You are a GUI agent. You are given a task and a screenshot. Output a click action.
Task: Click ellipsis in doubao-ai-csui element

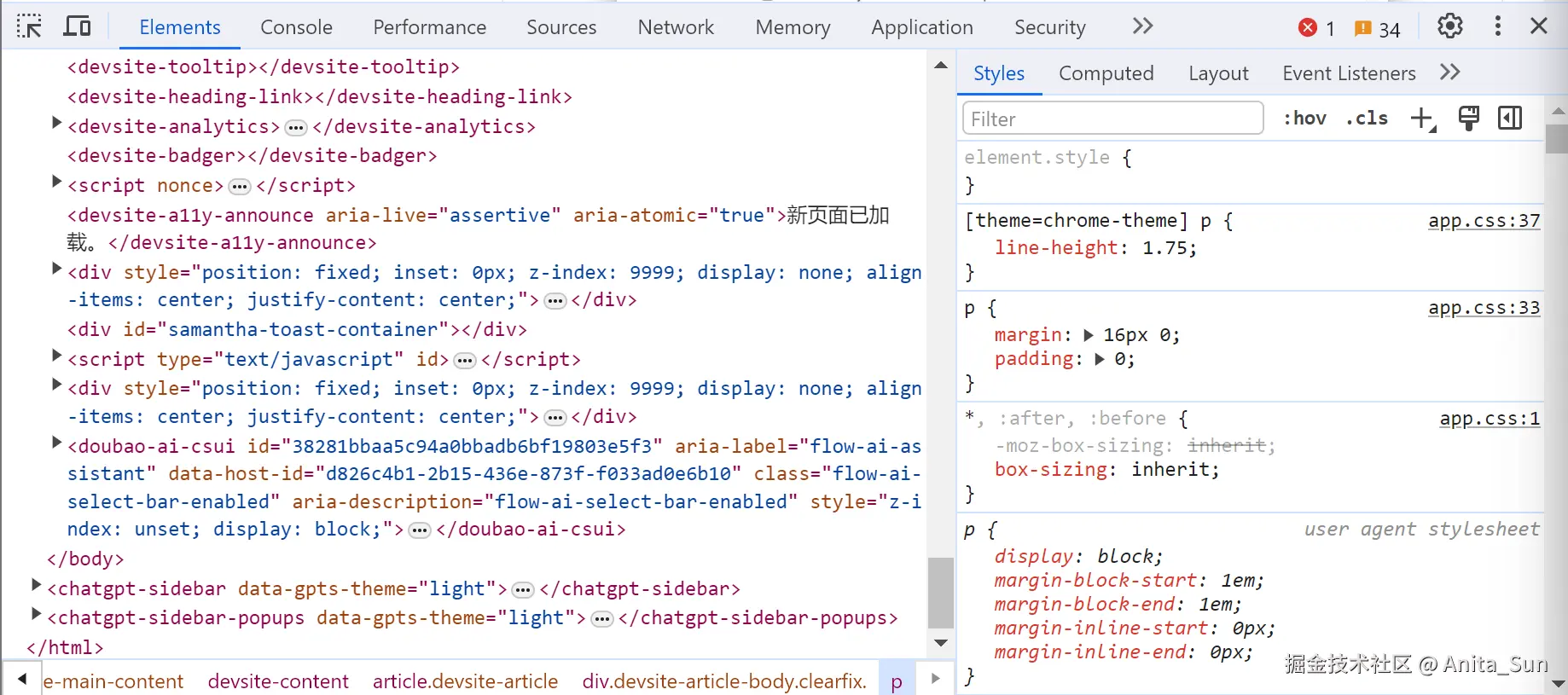[420, 530]
